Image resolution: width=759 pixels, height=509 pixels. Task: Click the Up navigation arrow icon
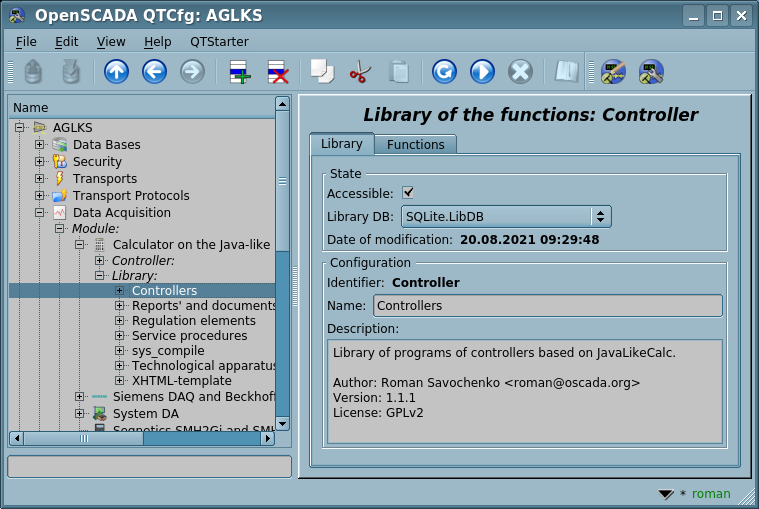point(116,72)
